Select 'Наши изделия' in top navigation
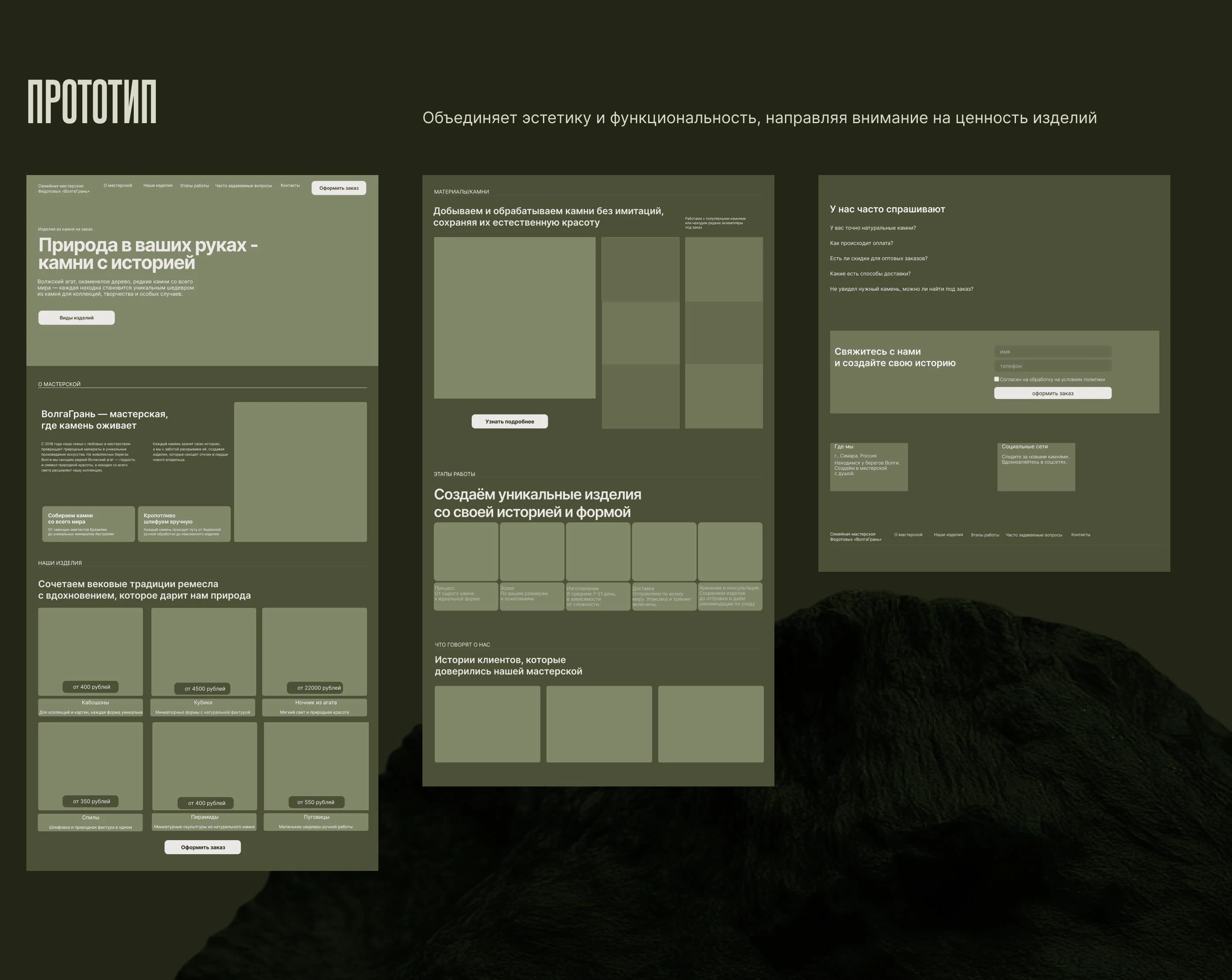This screenshot has height=980, width=1232. (x=158, y=186)
